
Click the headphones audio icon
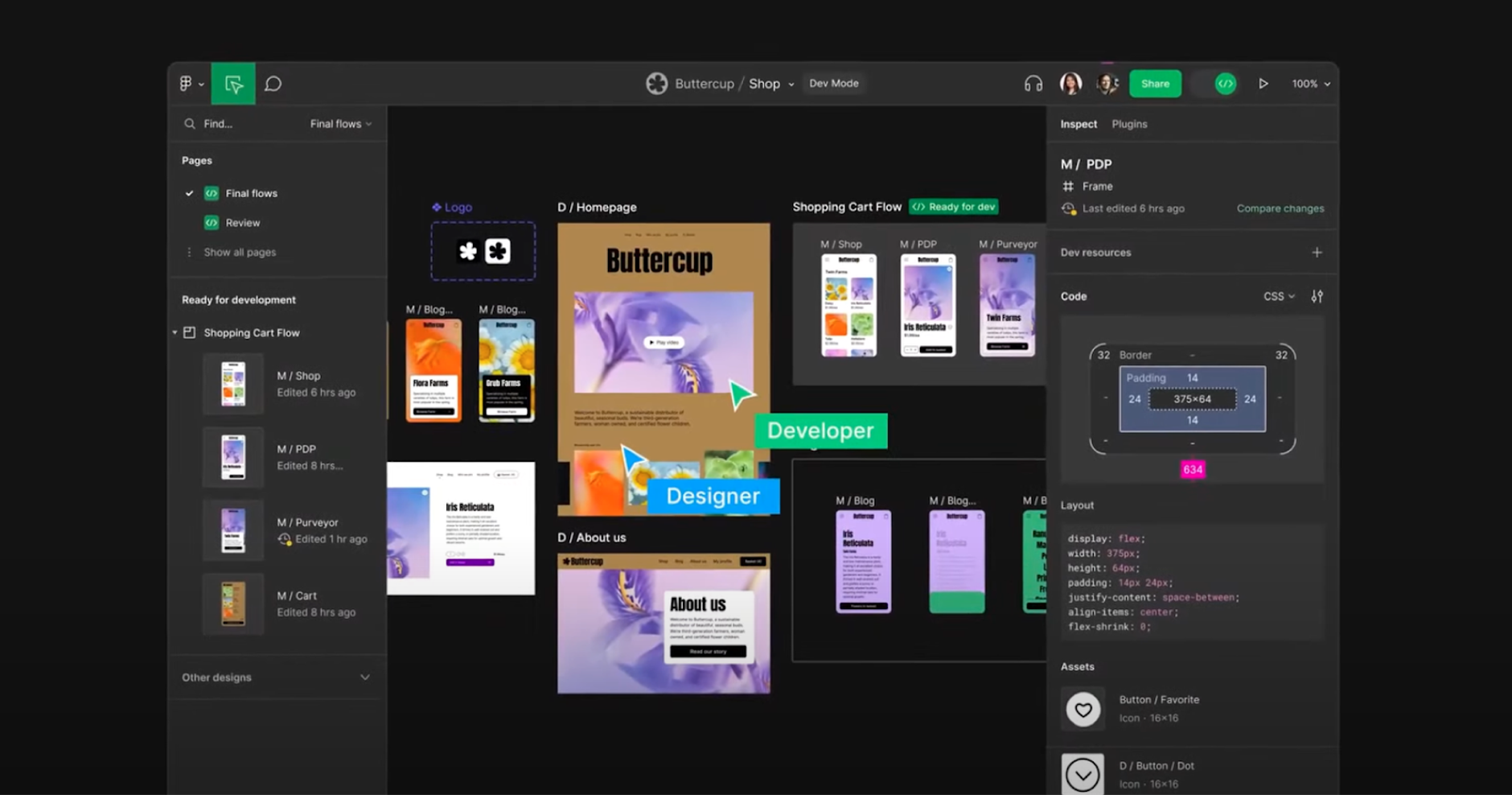[1033, 84]
